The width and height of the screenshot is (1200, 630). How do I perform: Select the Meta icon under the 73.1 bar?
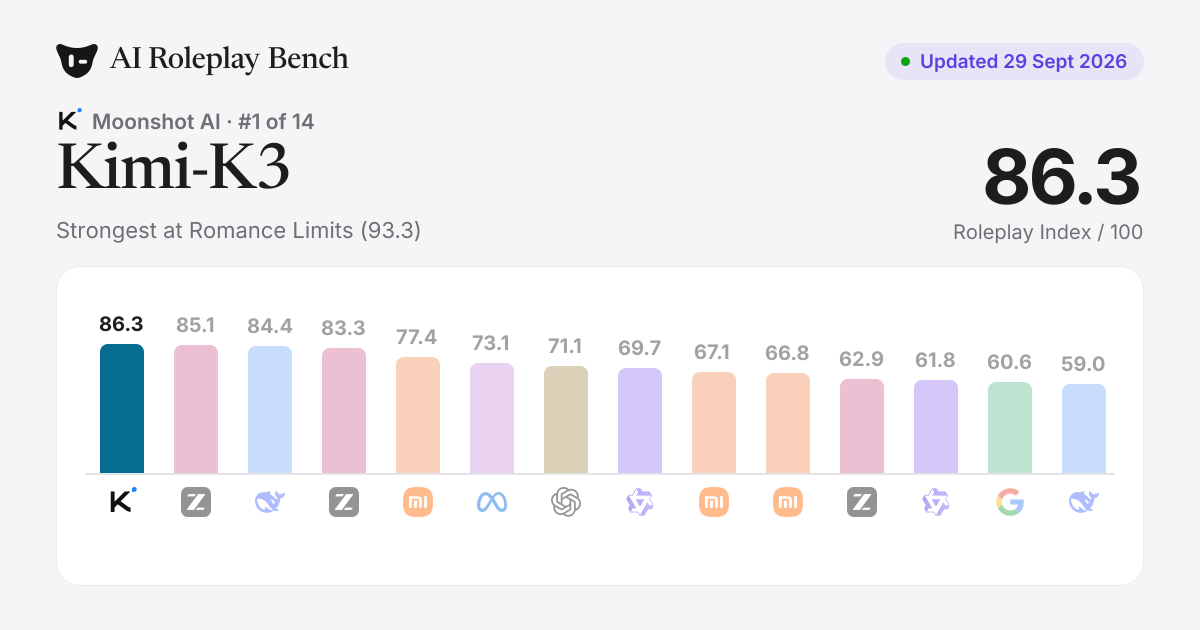492,501
